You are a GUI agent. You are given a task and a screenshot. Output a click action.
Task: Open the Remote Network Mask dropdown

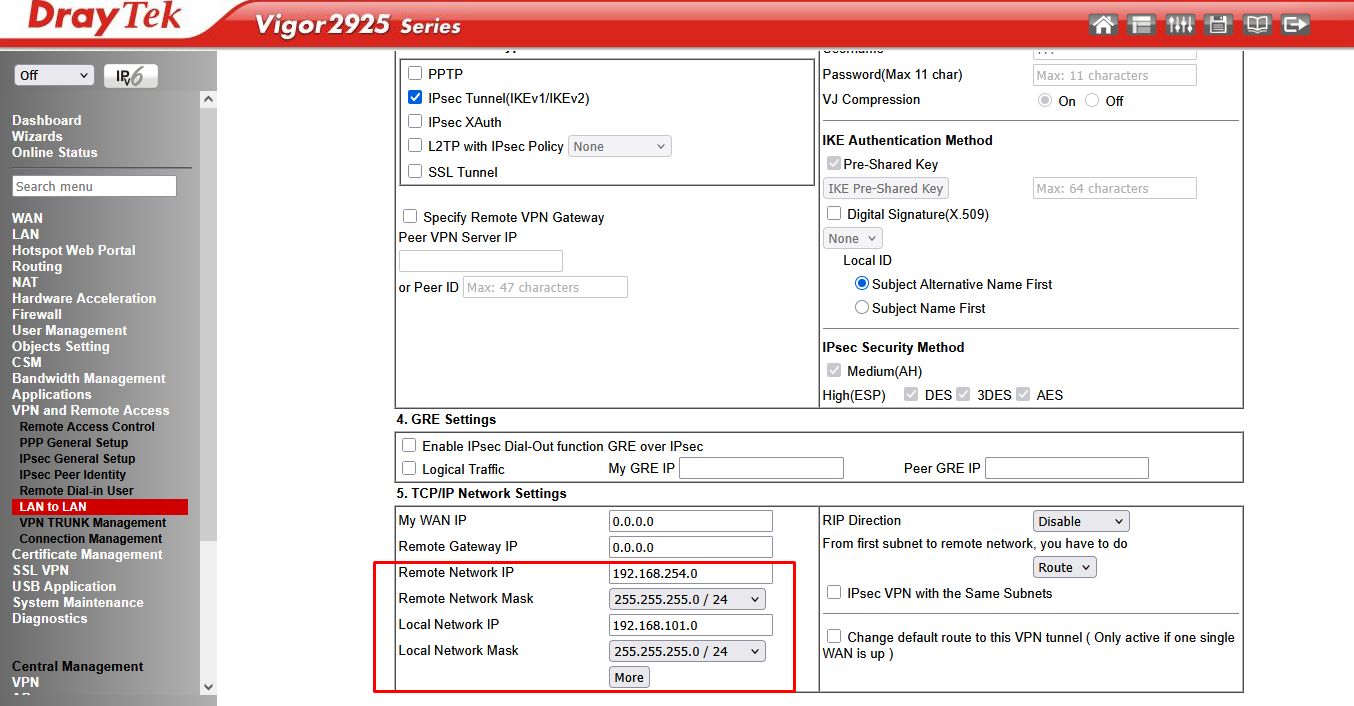(x=687, y=599)
